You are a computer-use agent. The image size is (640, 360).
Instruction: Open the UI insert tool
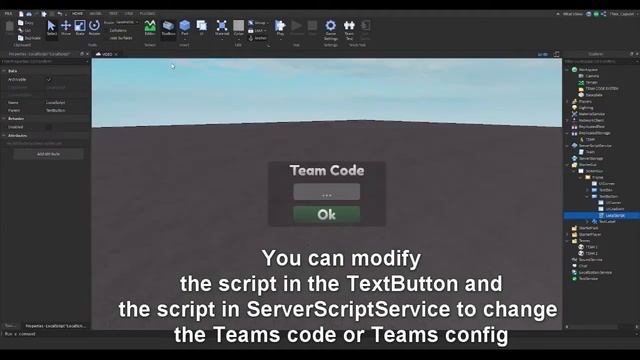[x=202, y=28]
